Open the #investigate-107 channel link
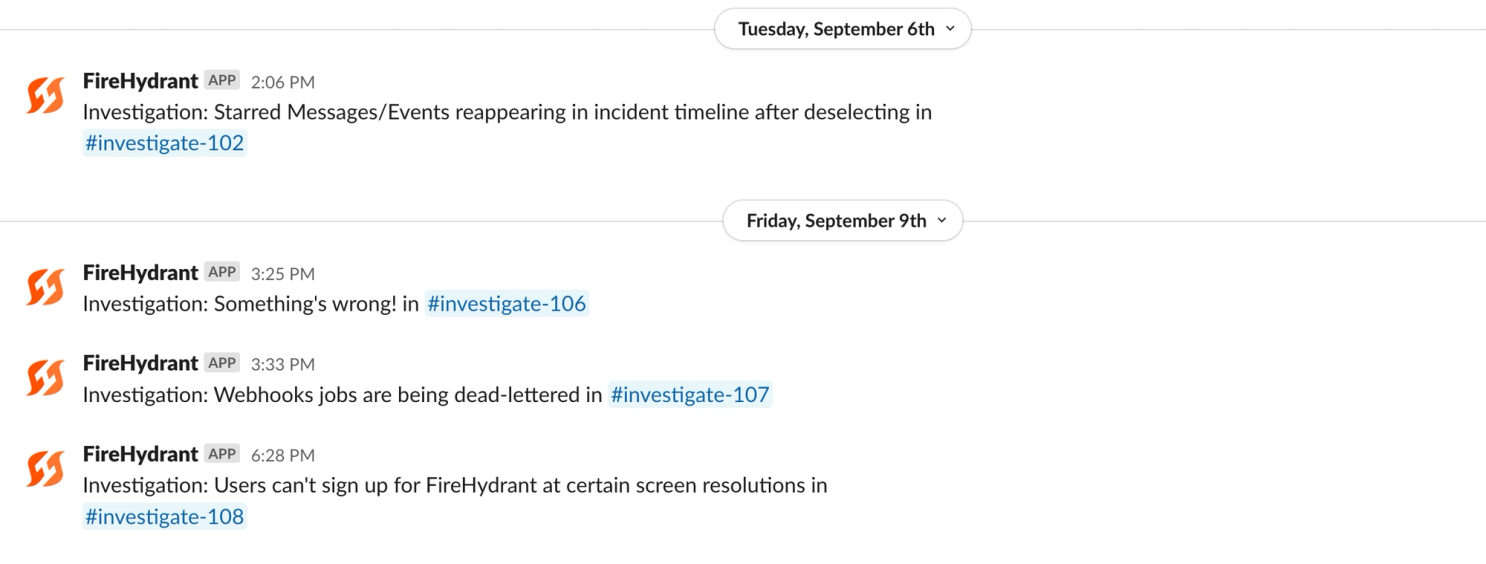Image resolution: width=1486 pixels, height=564 pixels. [690, 395]
